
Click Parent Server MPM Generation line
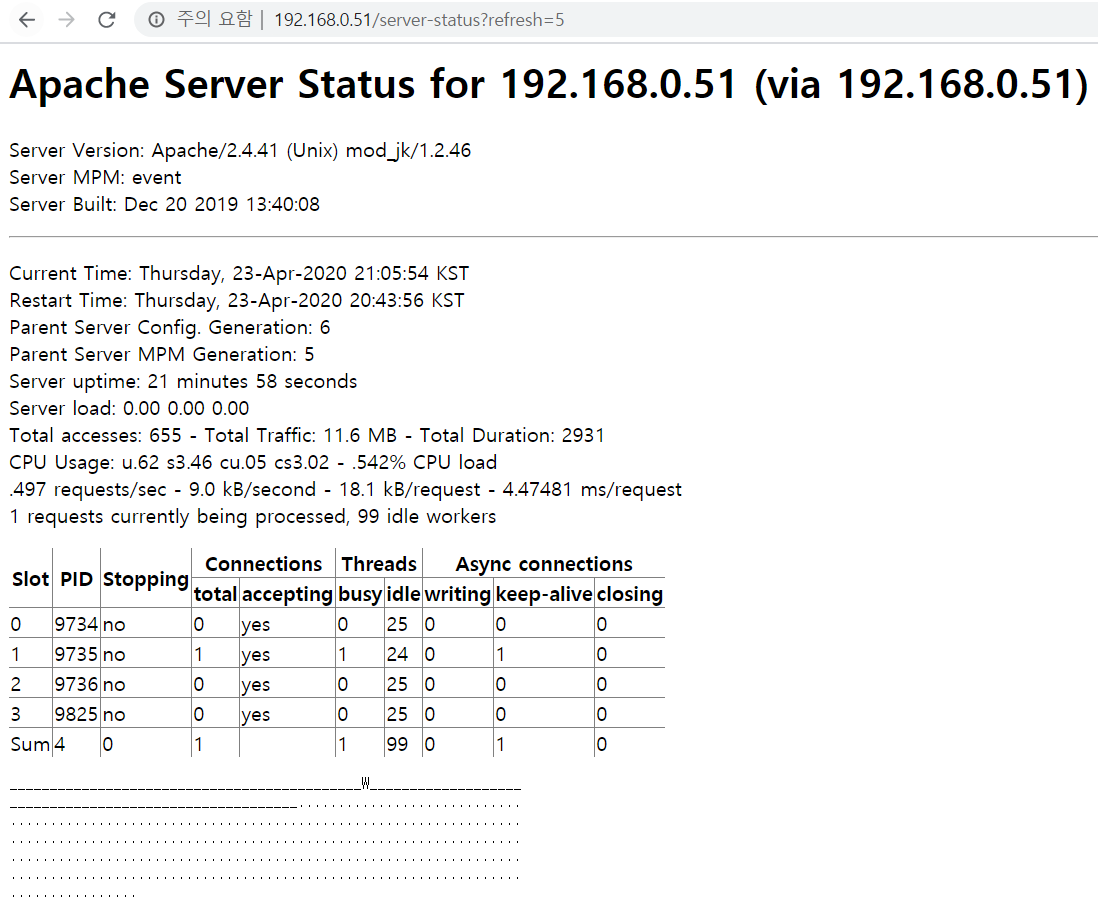tap(162, 354)
